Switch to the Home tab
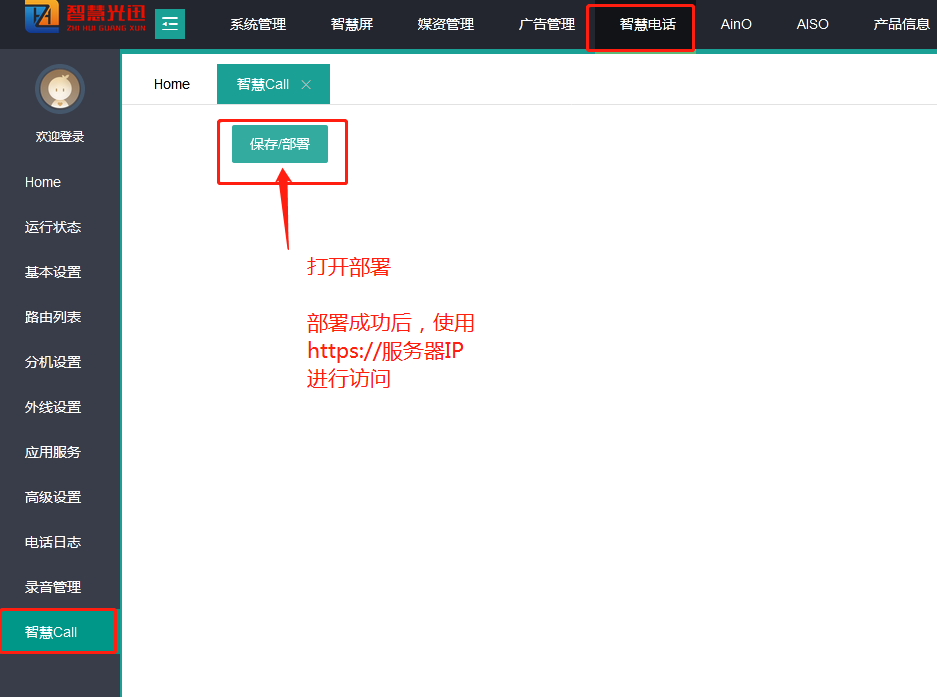937x697 pixels. coord(172,85)
